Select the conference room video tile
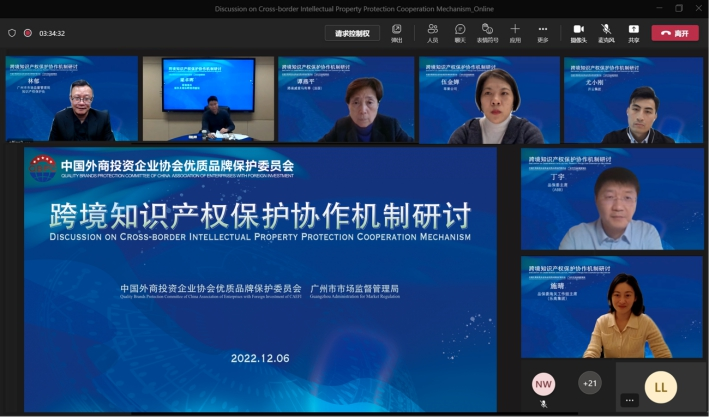Viewport: 709px width, 418px height. tap(208, 99)
